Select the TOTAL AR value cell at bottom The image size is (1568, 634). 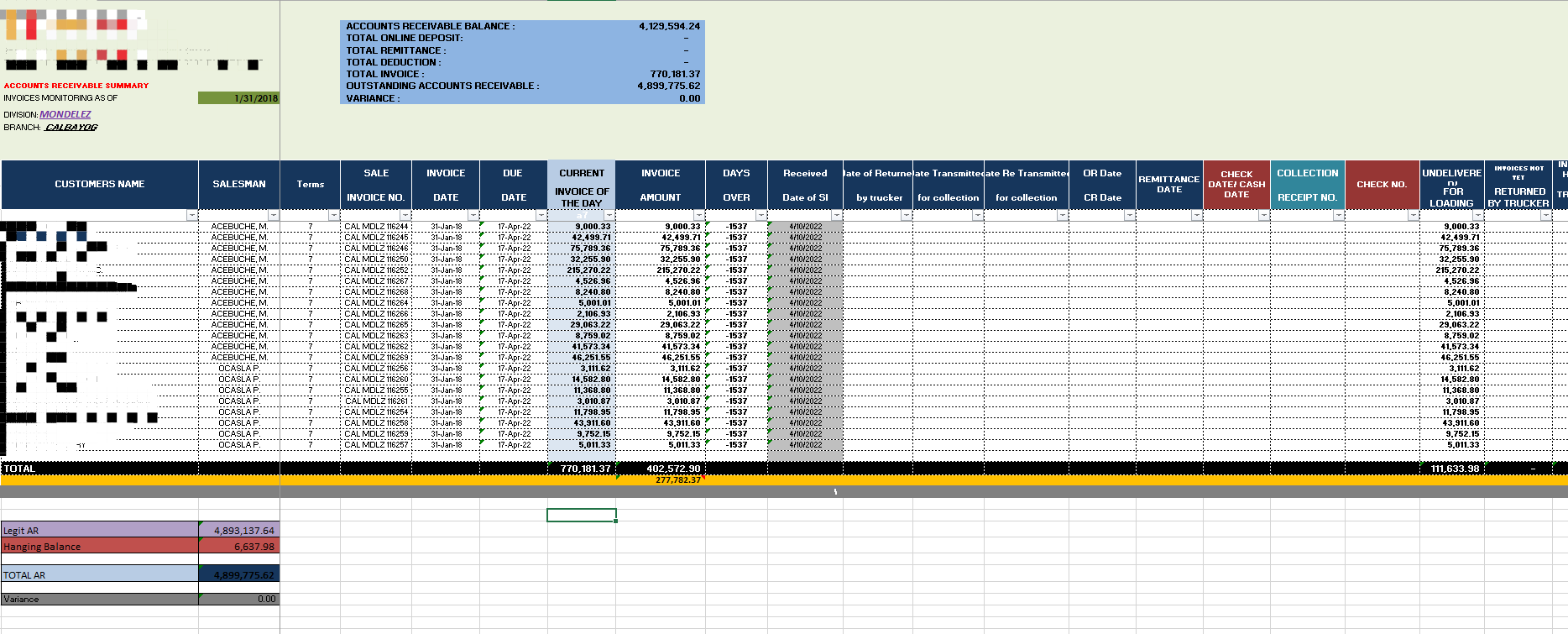coord(239,574)
